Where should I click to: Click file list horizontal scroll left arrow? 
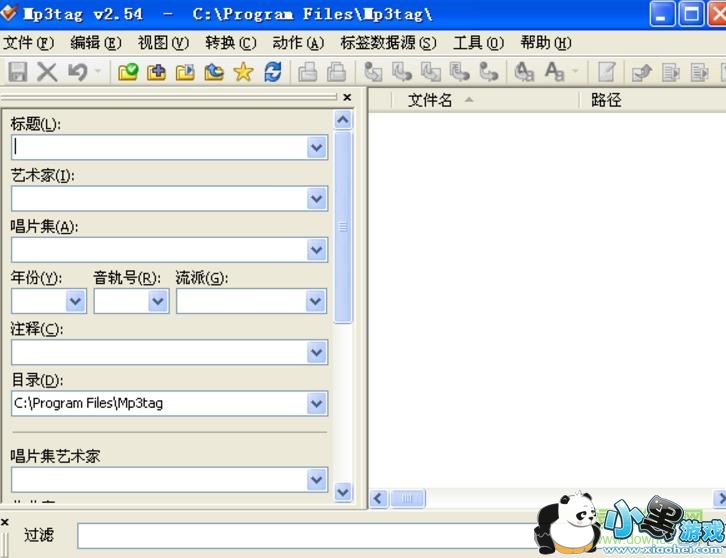point(378,499)
